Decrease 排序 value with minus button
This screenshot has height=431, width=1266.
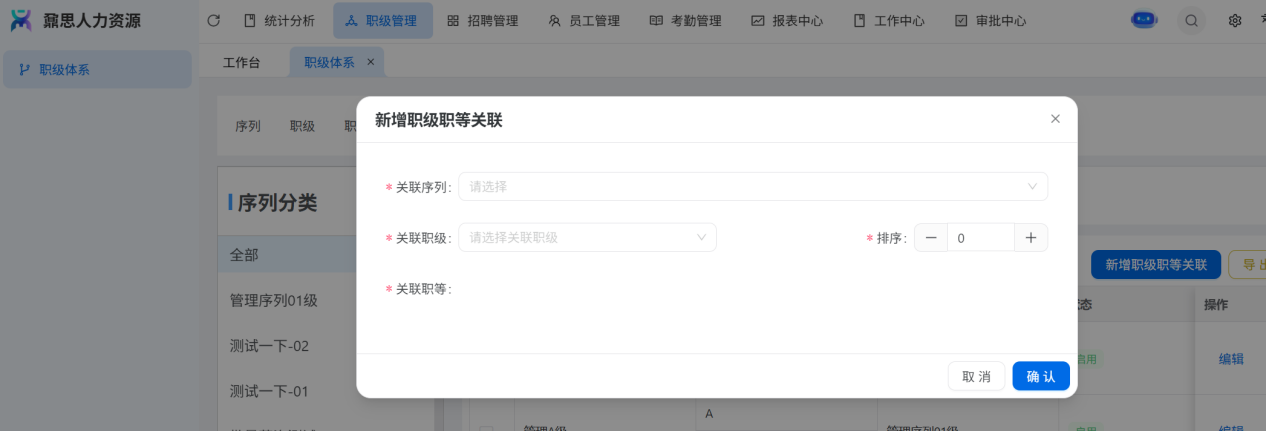pyautogui.click(x=931, y=238)
